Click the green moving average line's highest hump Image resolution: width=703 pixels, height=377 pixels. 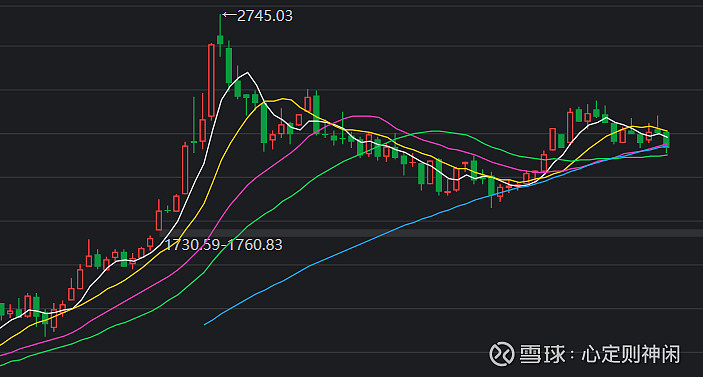click(x=434, y=131)
